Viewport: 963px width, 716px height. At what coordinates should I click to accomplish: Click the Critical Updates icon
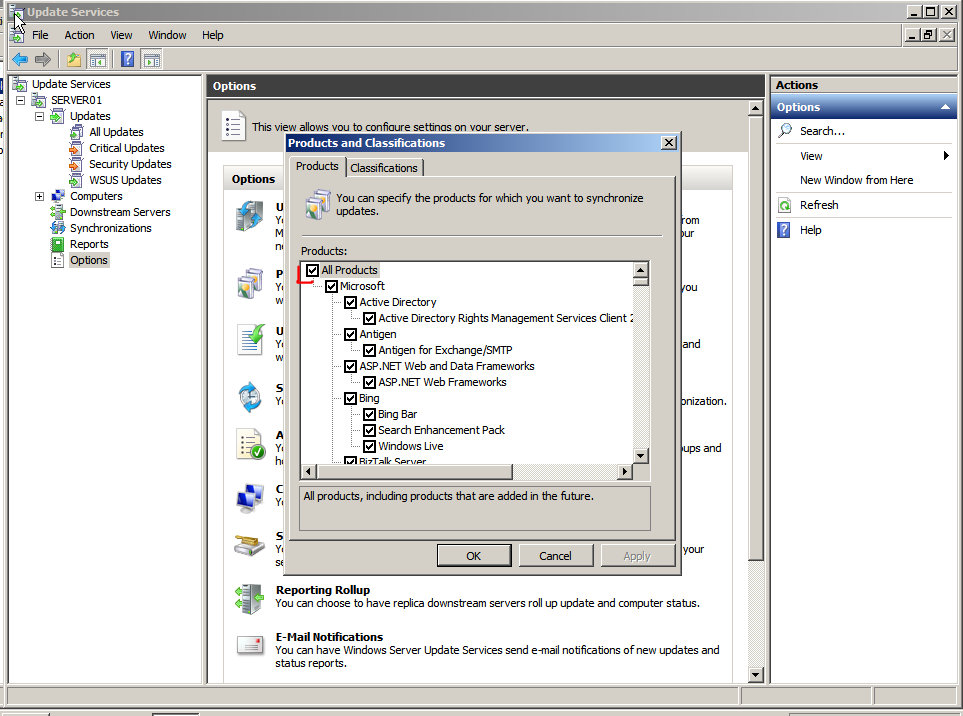(77, 148)
